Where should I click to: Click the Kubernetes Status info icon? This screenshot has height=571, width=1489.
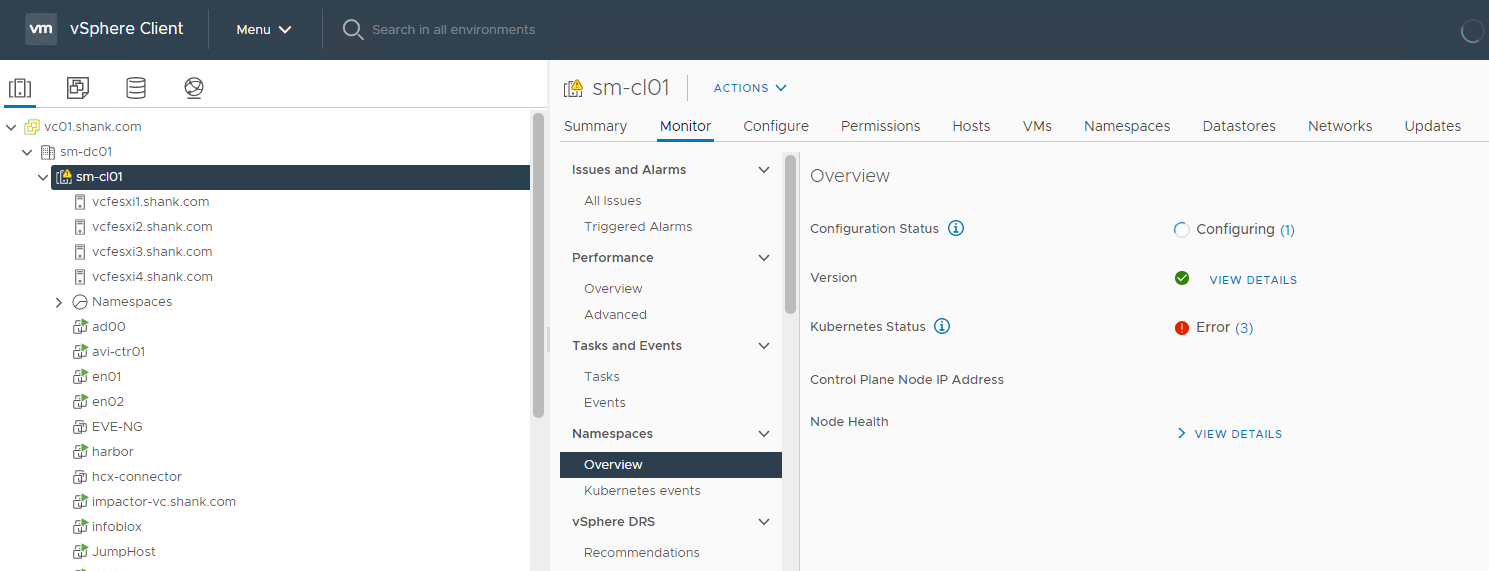tap(942, 326)
